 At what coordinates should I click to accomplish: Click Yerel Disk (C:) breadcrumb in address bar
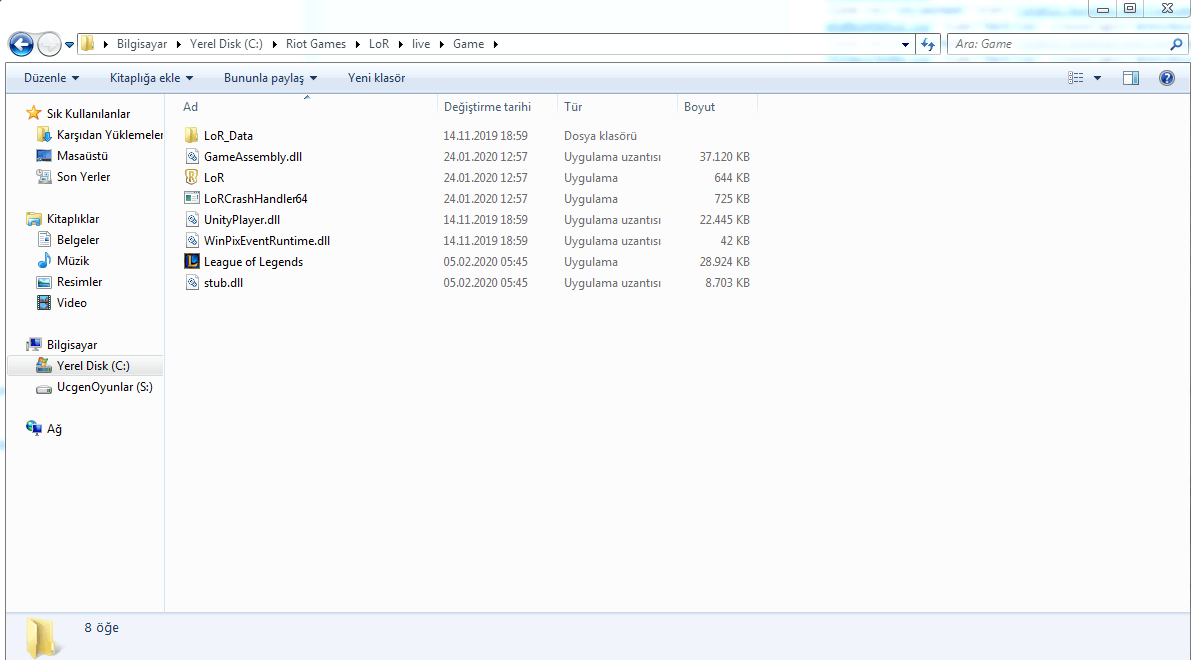(226, 44)
